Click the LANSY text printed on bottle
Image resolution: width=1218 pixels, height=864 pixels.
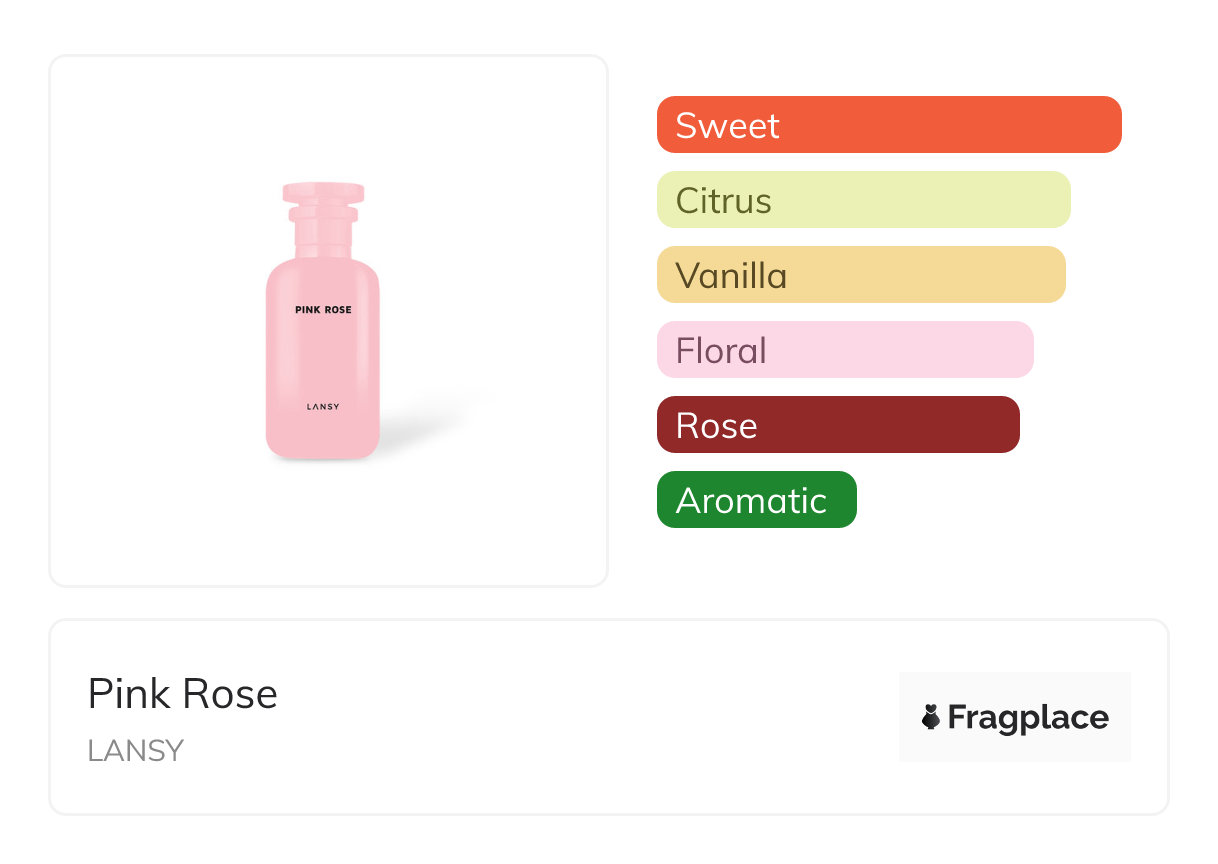pyautogui.click(x=323, y=406)
